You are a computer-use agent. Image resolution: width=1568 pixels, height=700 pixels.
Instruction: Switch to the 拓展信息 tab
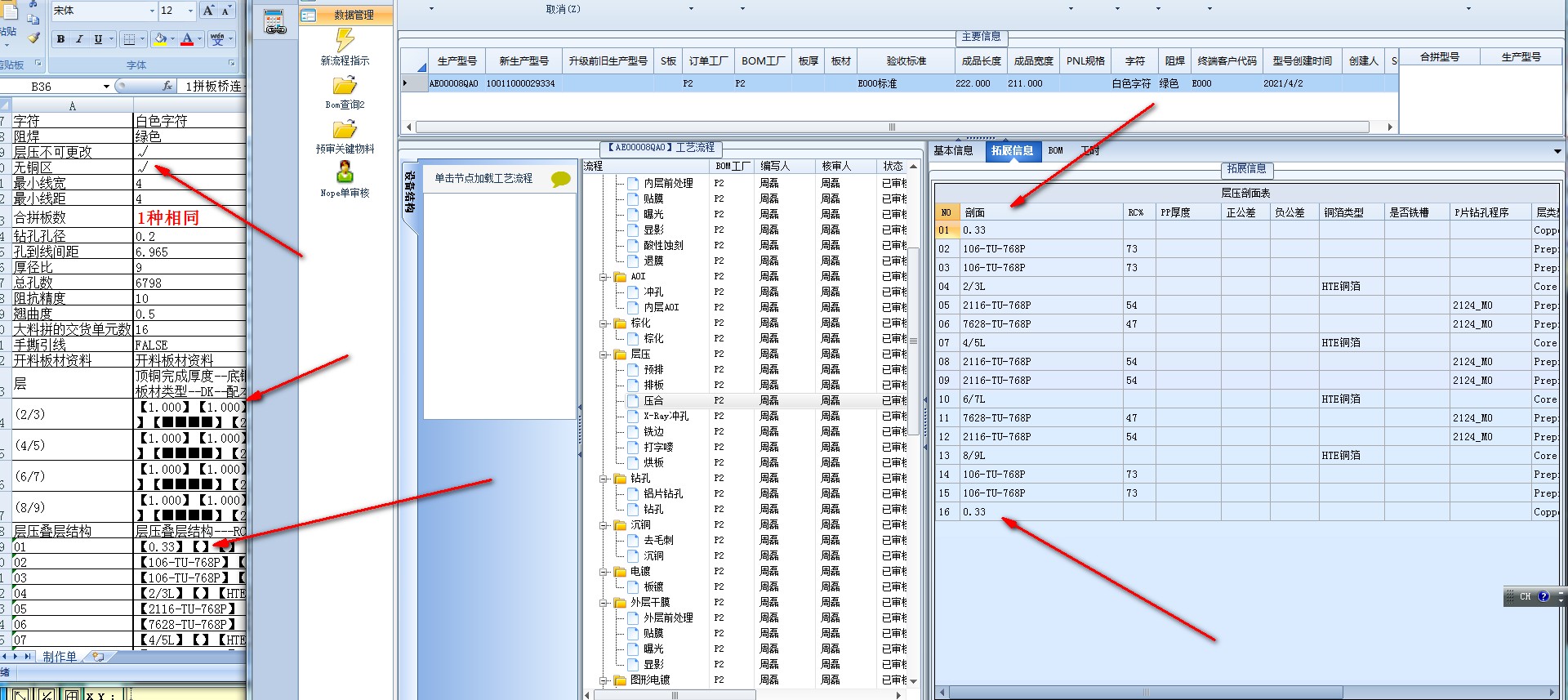click(x=1013, y=151)
